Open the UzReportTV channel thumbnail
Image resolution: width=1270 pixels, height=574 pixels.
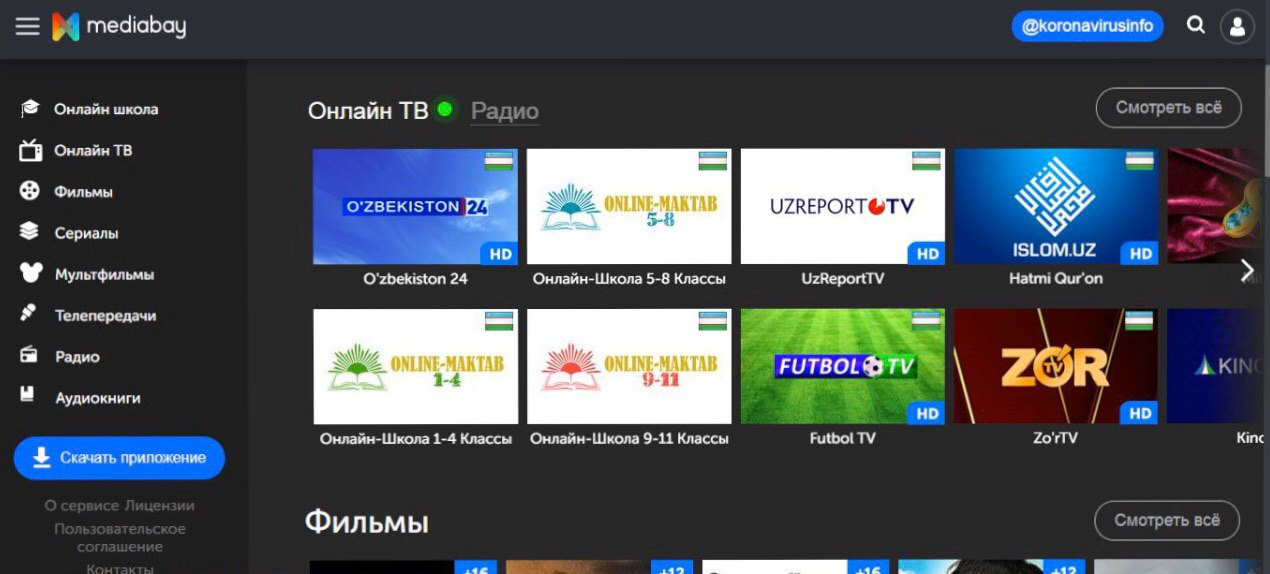pos(843,207)
